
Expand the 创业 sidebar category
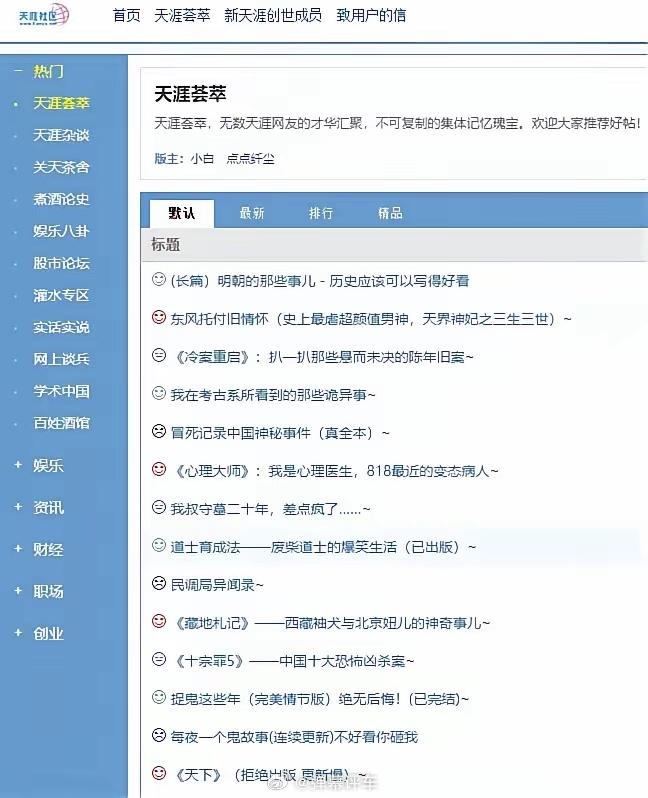(18, 633)
